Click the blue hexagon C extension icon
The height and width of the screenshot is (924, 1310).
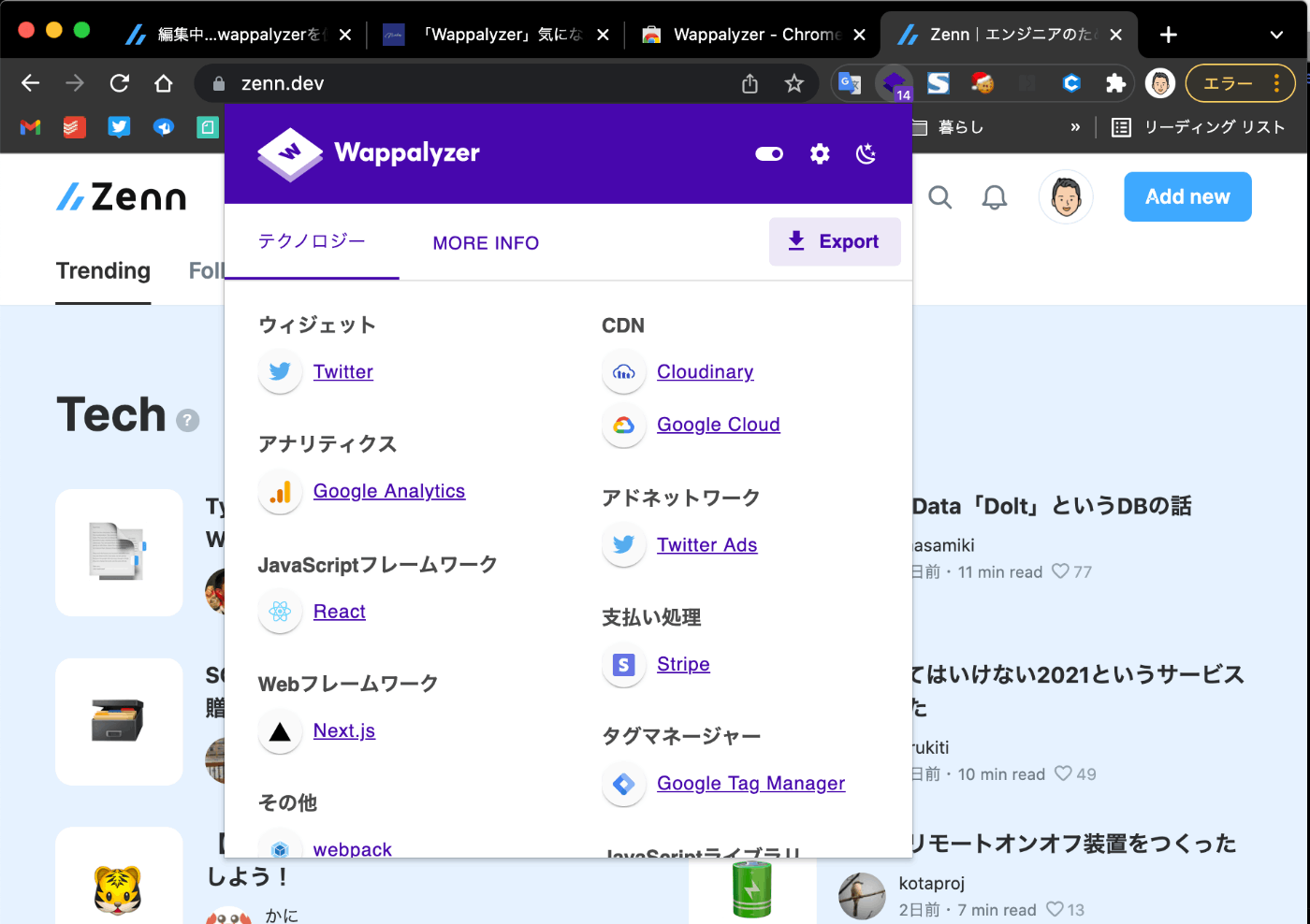point(1071,83)
